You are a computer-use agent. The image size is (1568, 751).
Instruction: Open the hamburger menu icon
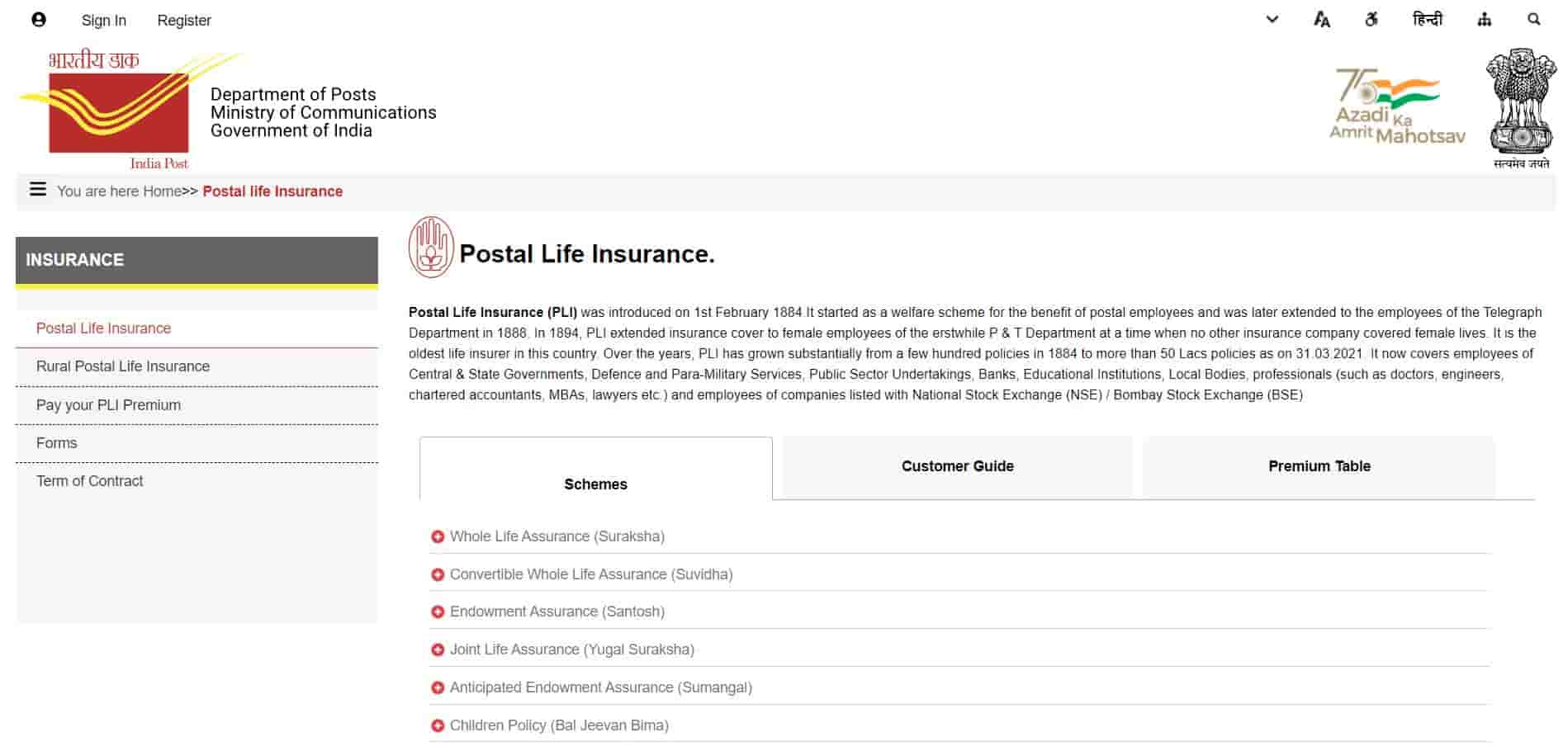click(x=38, y=189)
